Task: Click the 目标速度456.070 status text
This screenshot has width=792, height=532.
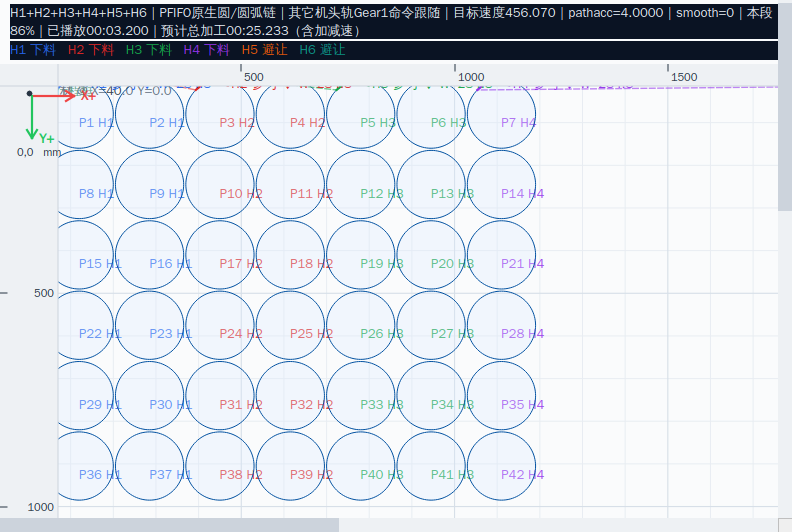Action: point(504,13)
